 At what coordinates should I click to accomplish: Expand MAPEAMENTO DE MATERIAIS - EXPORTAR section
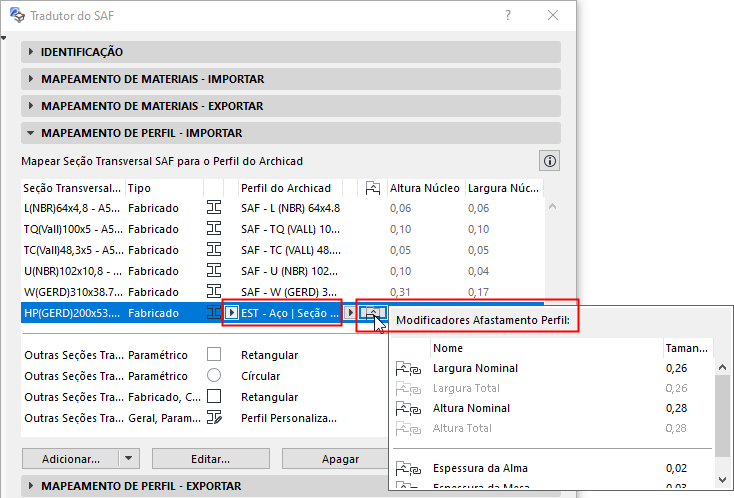[291, 106]
